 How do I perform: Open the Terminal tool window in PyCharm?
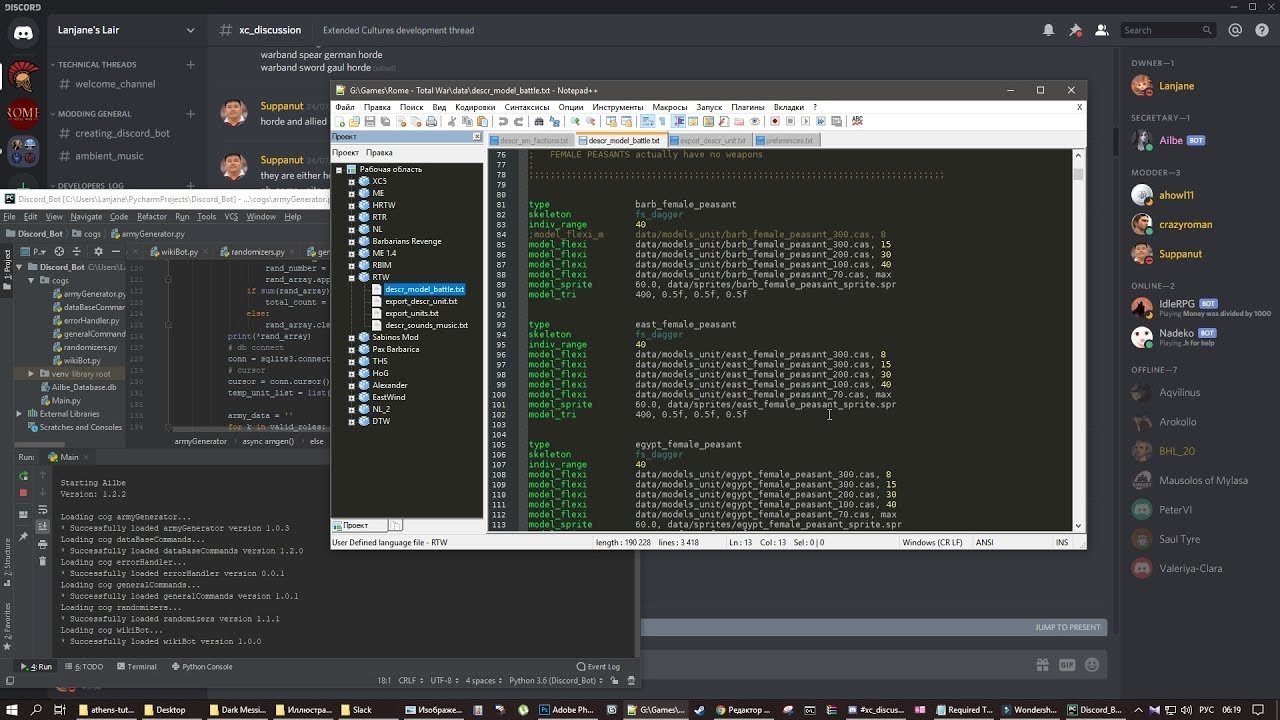136,667
